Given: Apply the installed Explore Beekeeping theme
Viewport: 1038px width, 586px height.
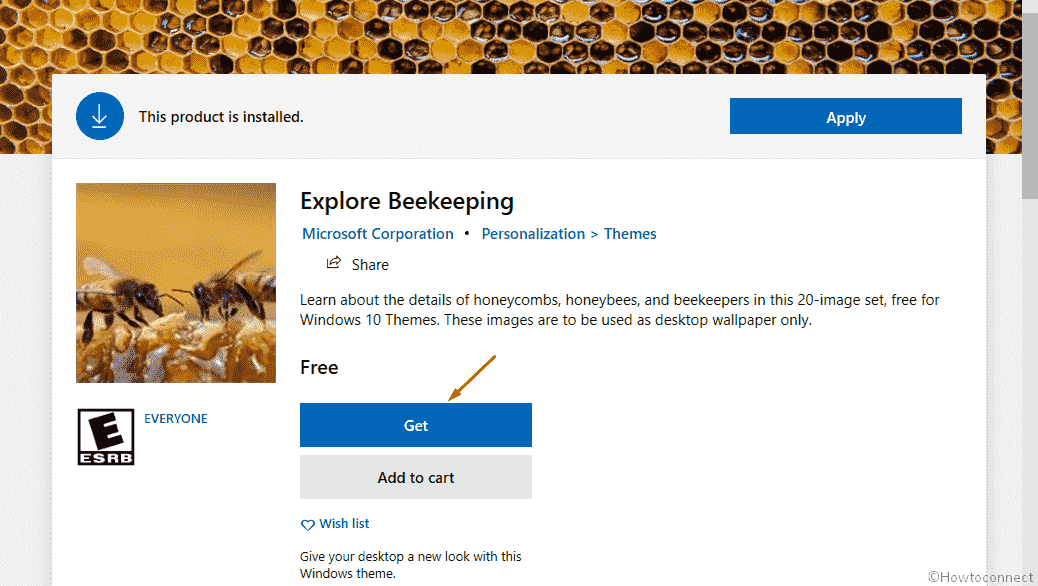Looking at the screenshot, I should pyautogui.click(x=845, y=117).
